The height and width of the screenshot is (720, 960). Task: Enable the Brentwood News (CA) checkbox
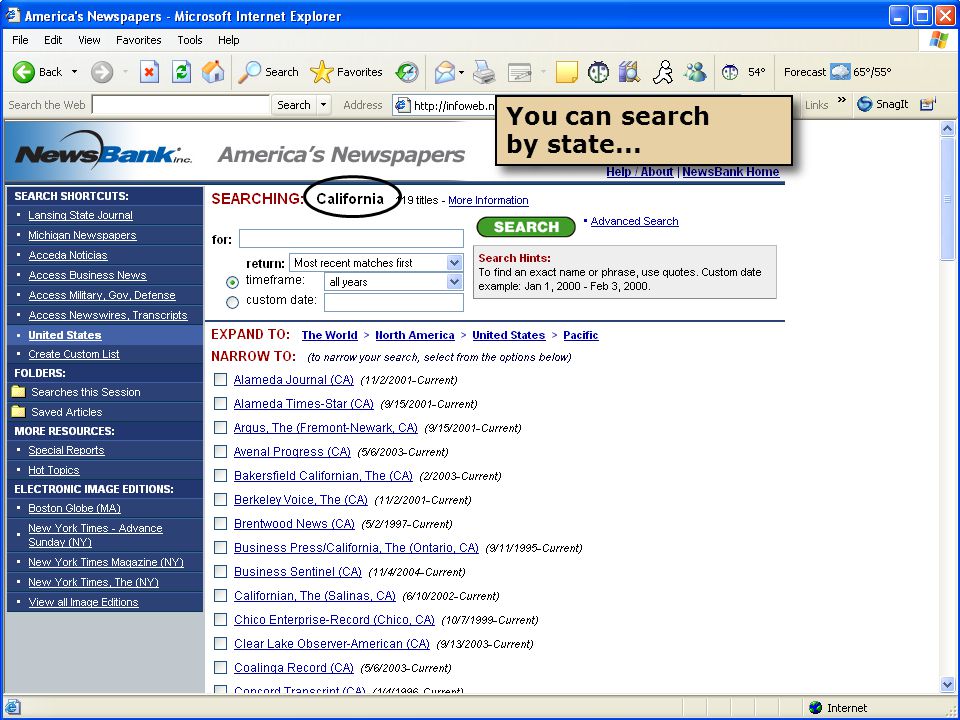[220, 523]
